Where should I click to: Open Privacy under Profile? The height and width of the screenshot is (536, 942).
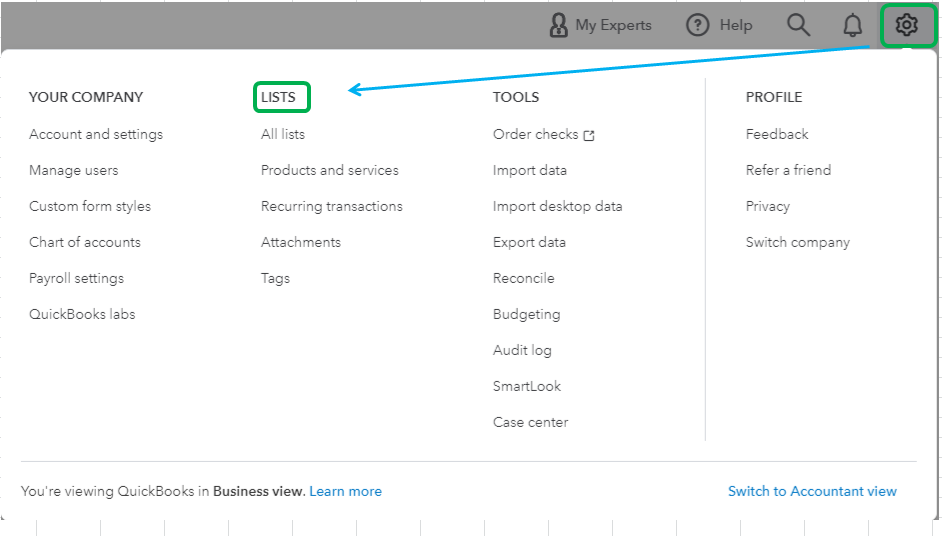pyautogui.click(x=767, y=206)
